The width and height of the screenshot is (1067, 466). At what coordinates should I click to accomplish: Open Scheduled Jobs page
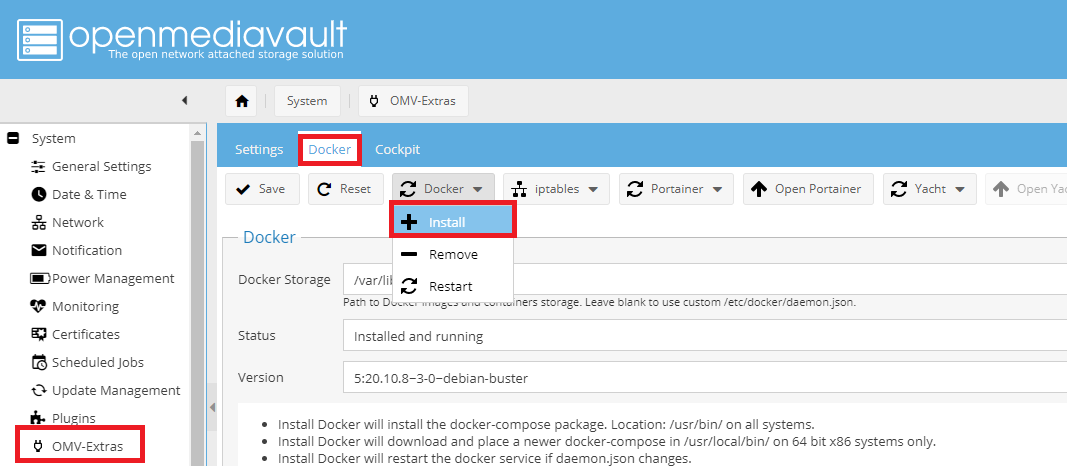[87, 362]
